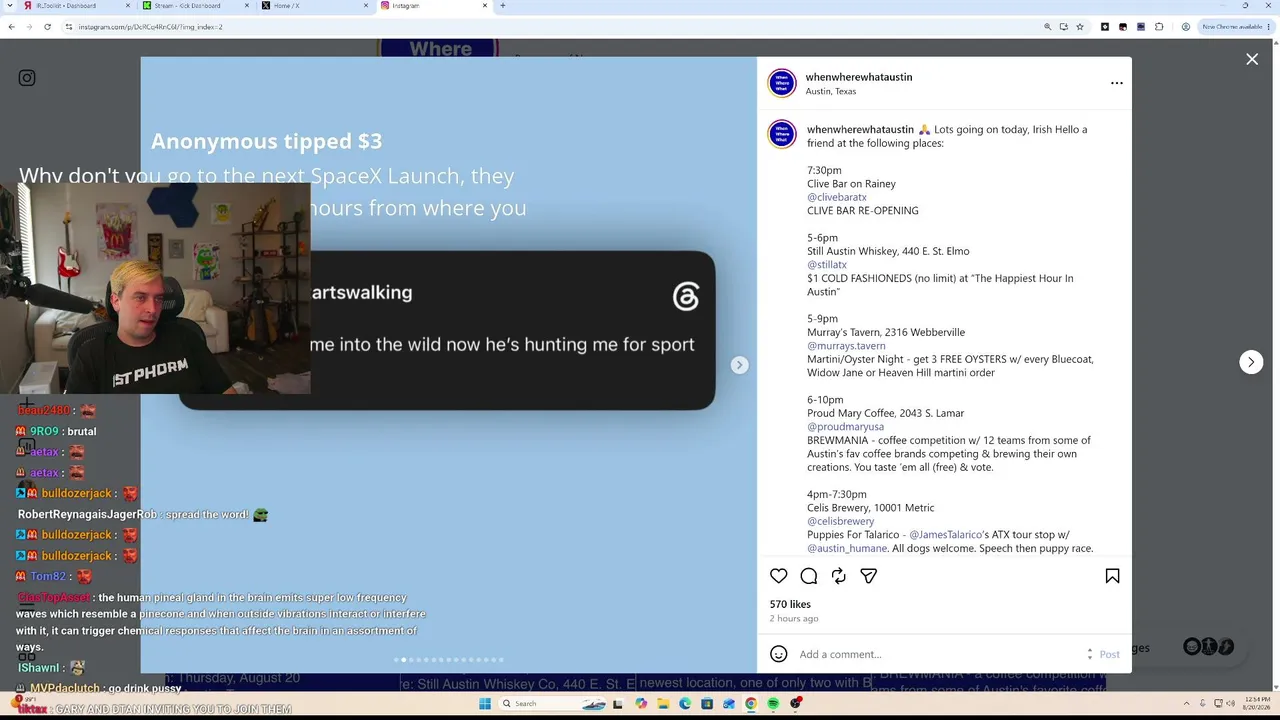Click the Threads logo on the image card
This screenshot has width=1280, height=720.
point(686,296)
